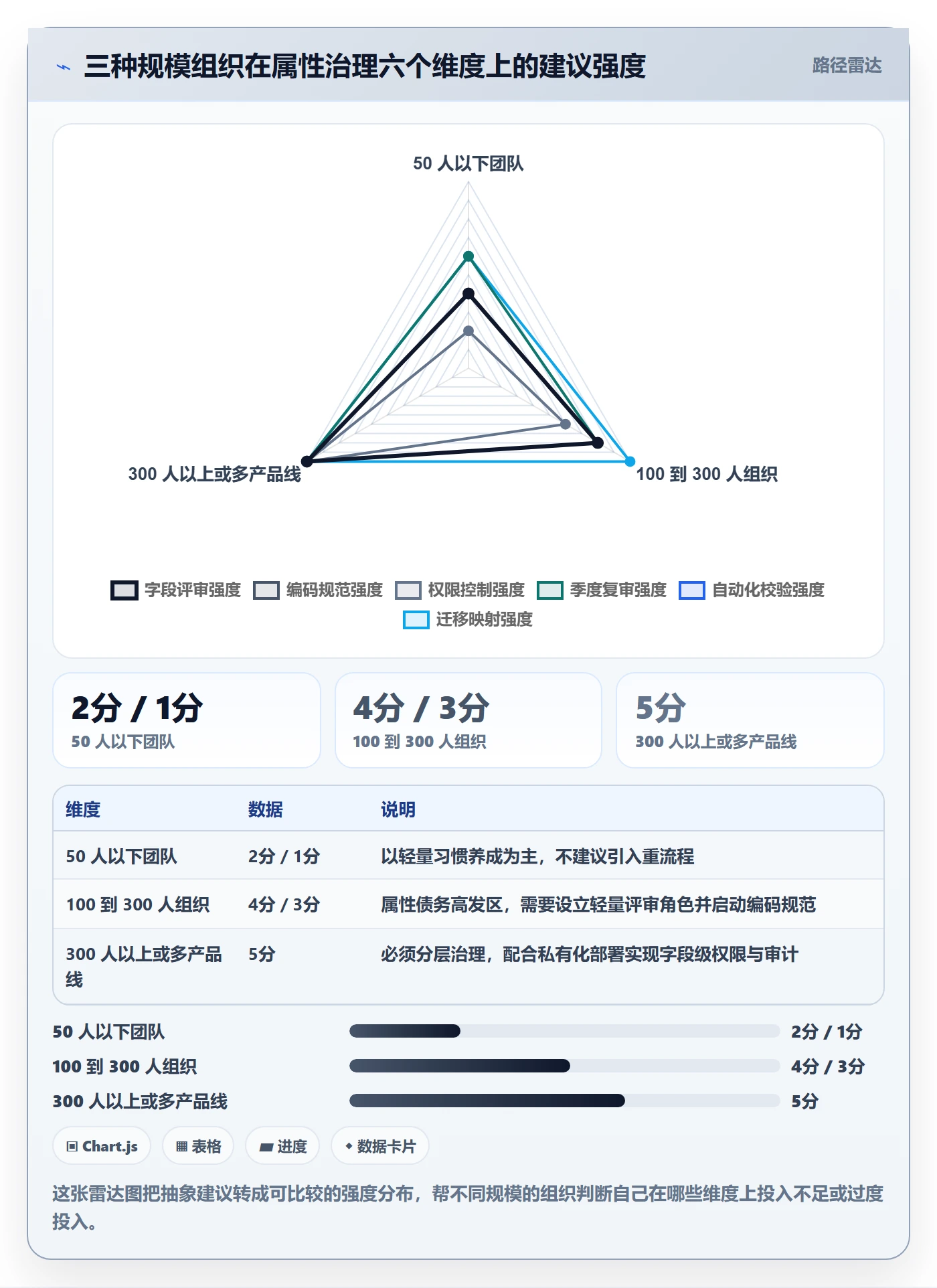This screenshot has height=1288, width=937.
Task: Select the 5分 data card
Action: pyautogui.click(x=750, y=720)
